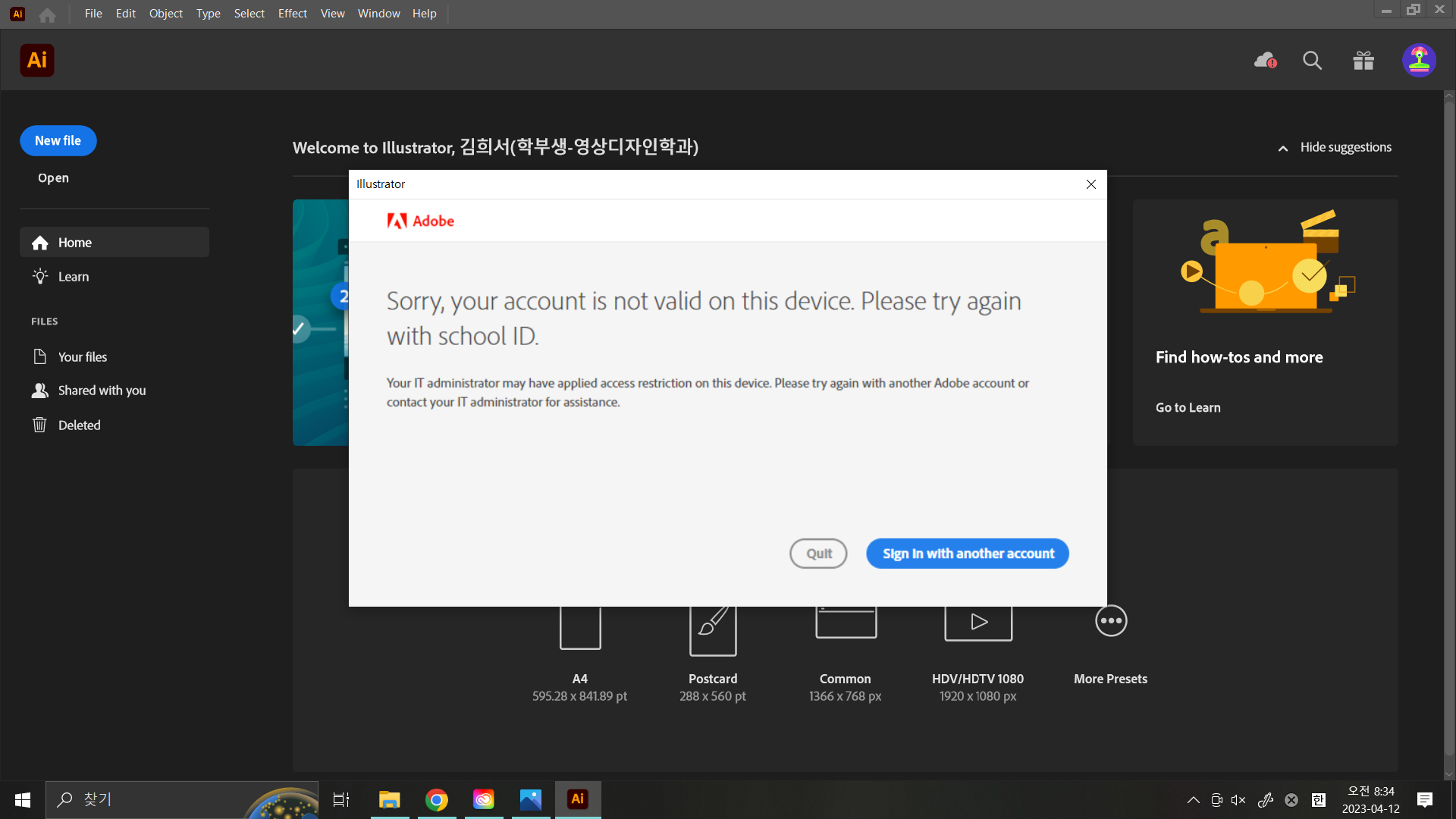Open the Effect menu
This screenshot has height=819, width=1456.
292,13
